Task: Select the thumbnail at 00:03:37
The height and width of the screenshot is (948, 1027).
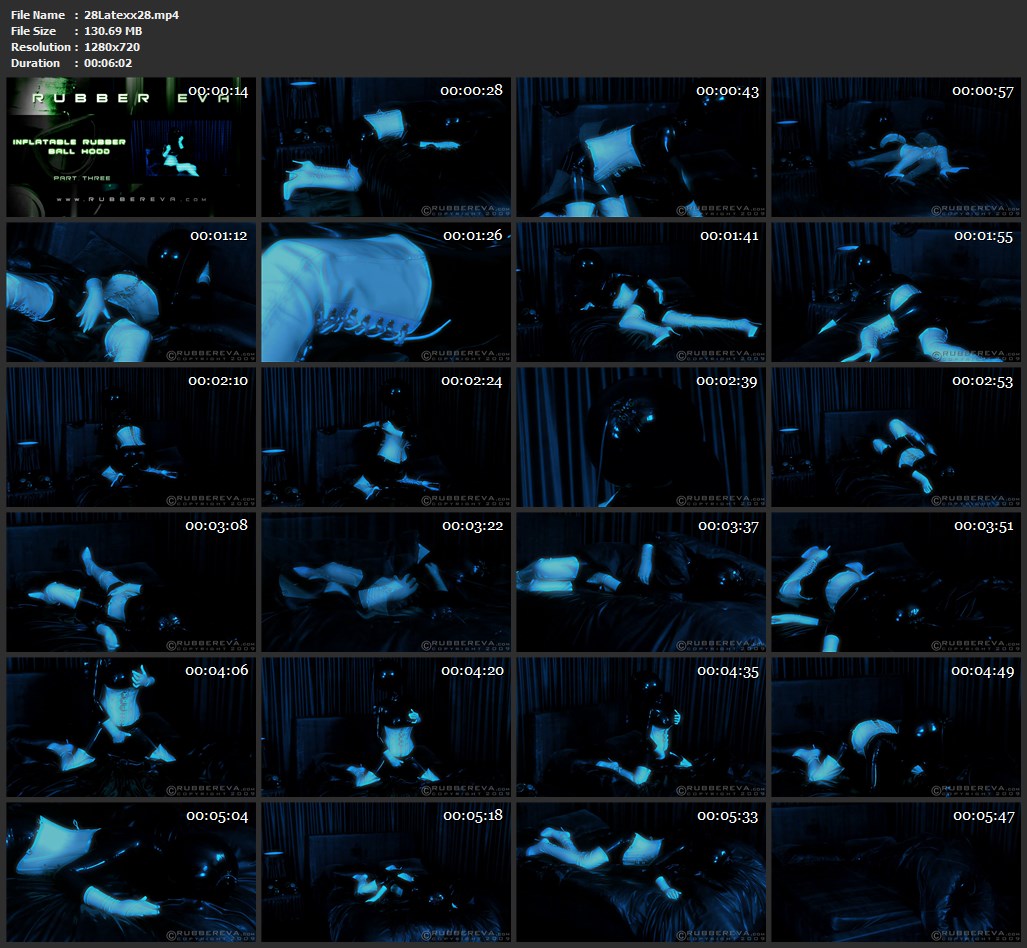Action: pyautogui.click(x=641, y=582)
